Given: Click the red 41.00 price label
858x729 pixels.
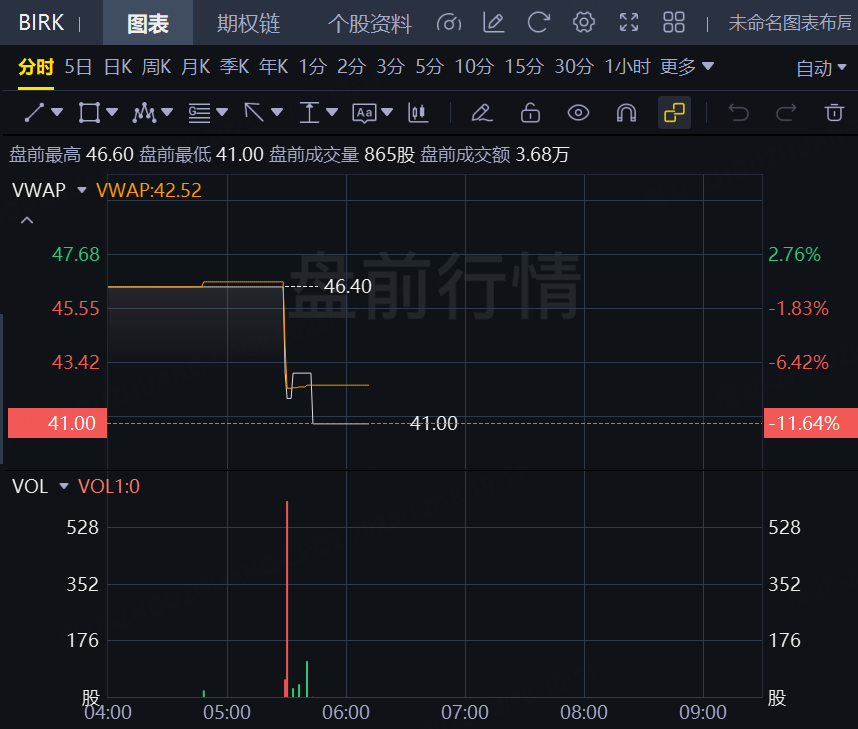Looking at the screenshot, I should [56, 423].
